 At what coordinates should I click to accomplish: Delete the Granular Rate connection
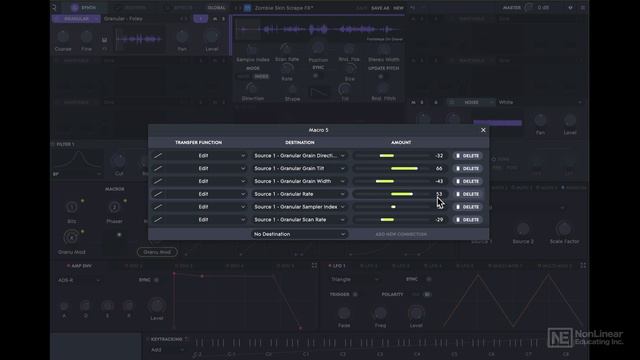tap(467, 194)
